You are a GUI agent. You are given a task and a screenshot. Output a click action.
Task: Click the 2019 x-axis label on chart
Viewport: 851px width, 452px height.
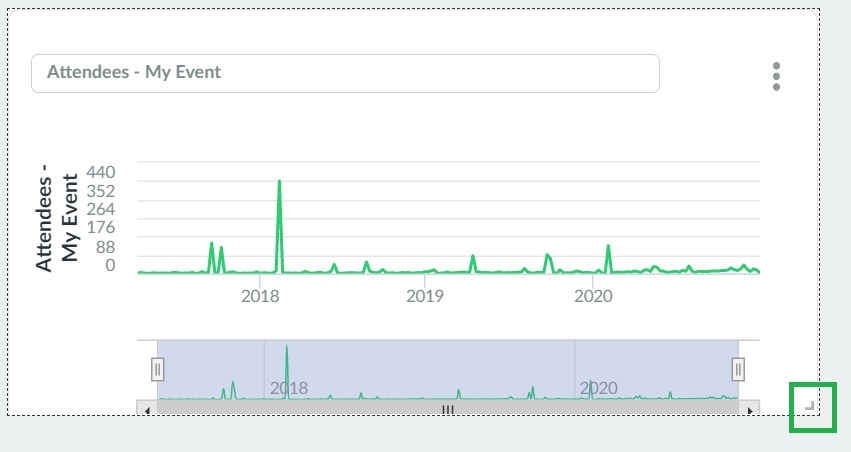[x=425, y=296]
